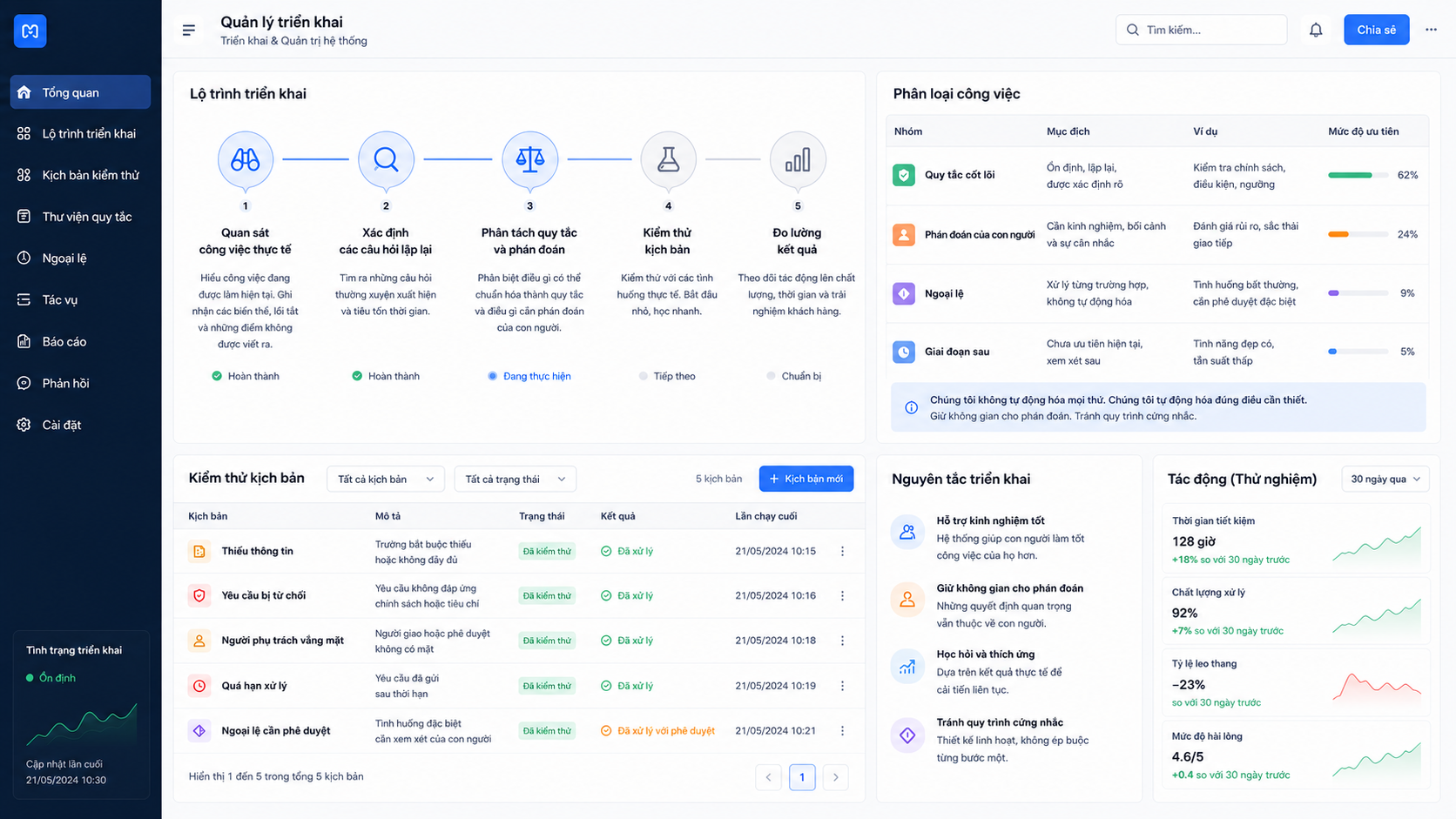Create a new scenario with Kịch bản mới

click(806, 480)
